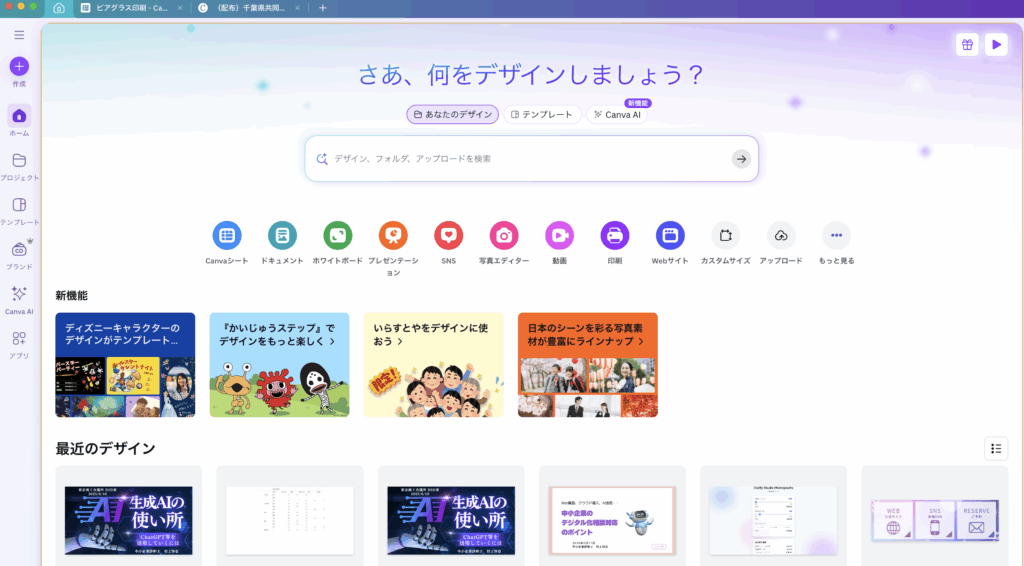Image resolution: width=1024 pixels, height=566 pixels.
Task: Open the hamburger menu in sidebar
Action: coord(19,35)
